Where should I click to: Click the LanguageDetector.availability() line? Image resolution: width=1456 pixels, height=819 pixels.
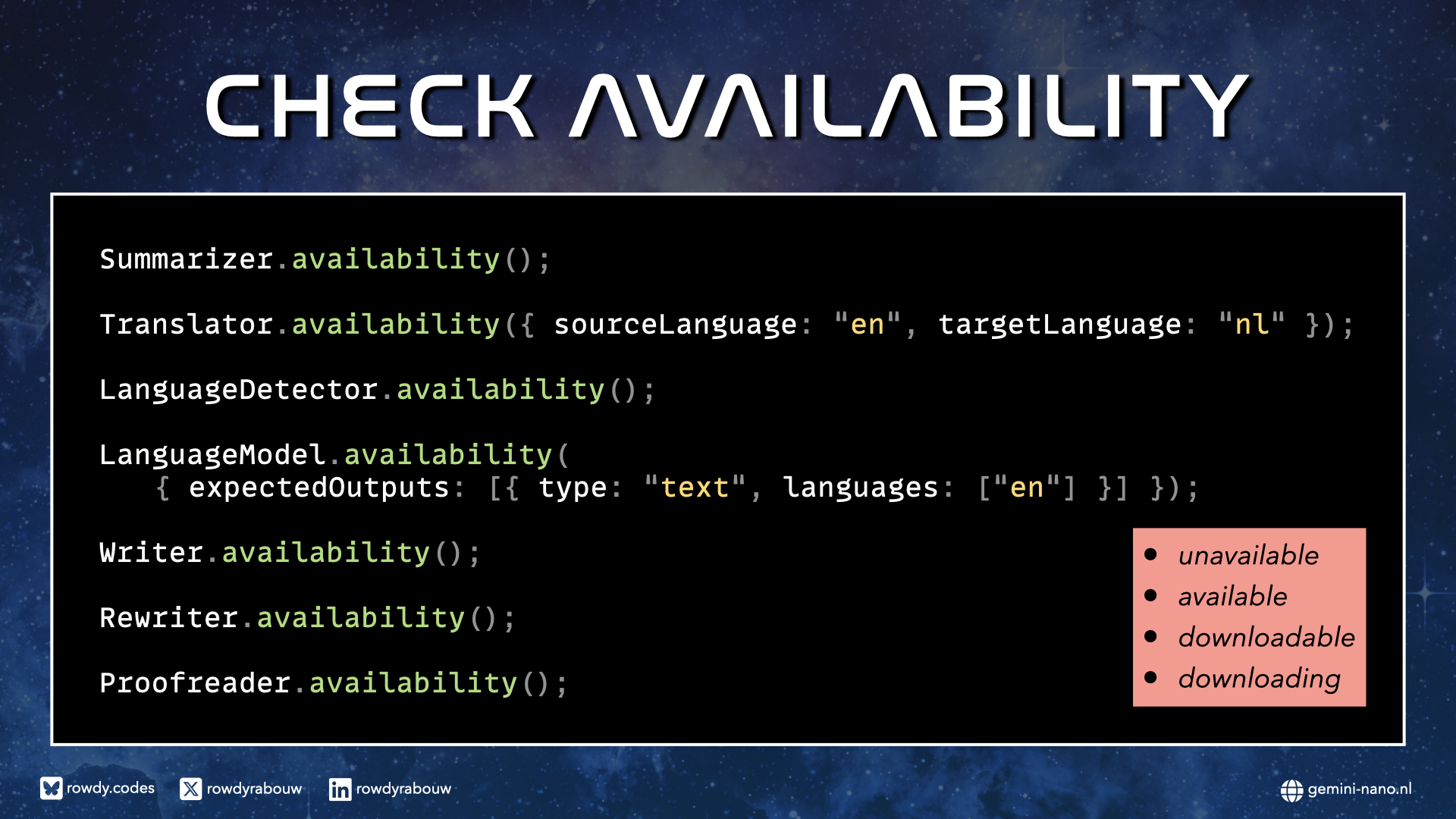(x=377, y=390)
